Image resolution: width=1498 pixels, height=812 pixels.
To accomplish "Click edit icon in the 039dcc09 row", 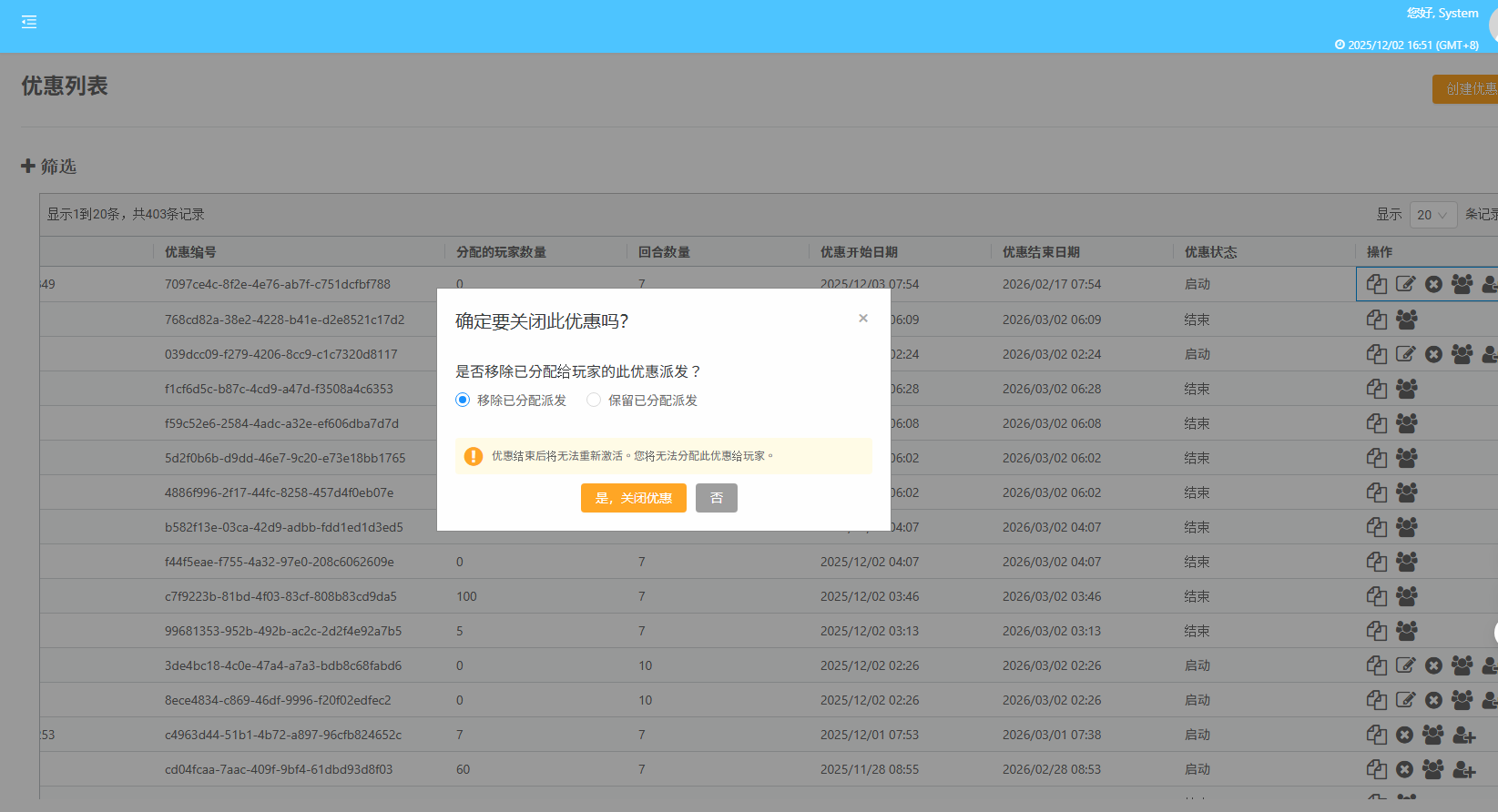I will [1405, 354].
